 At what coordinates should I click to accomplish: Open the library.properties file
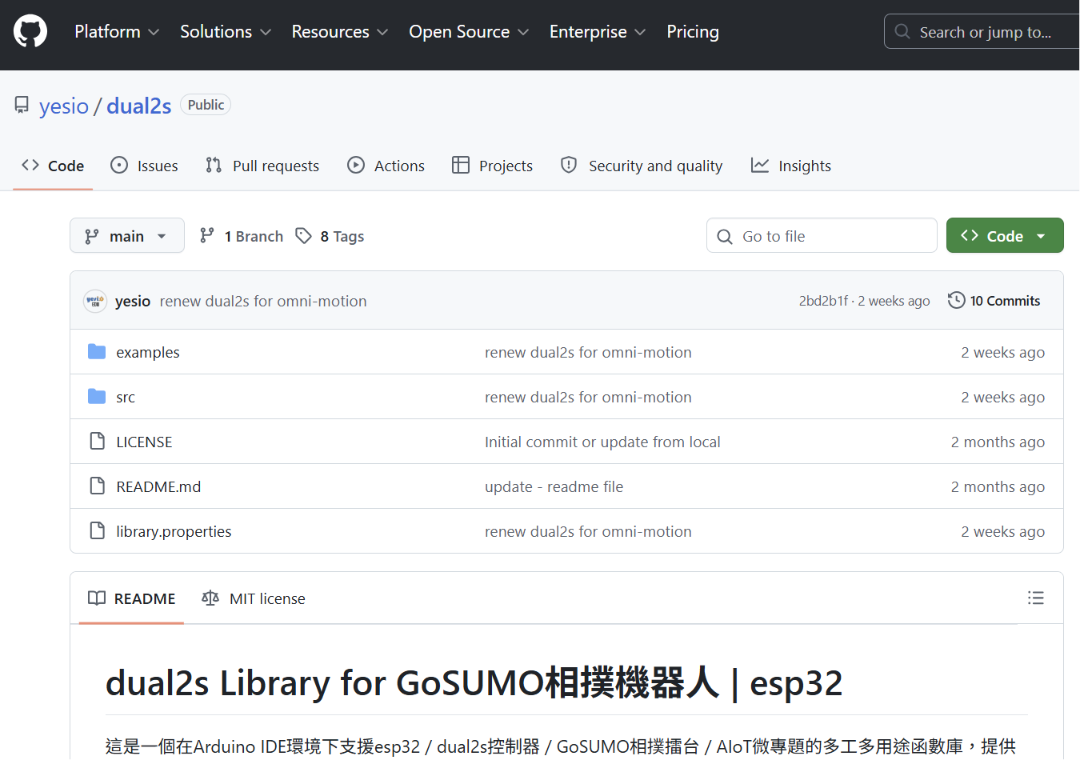point(174,531)
